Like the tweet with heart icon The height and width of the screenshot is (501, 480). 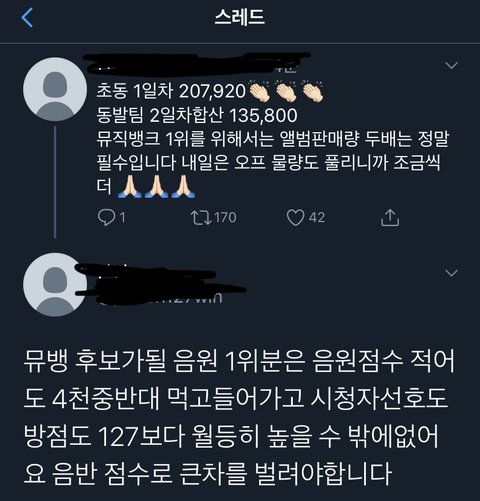295,218
